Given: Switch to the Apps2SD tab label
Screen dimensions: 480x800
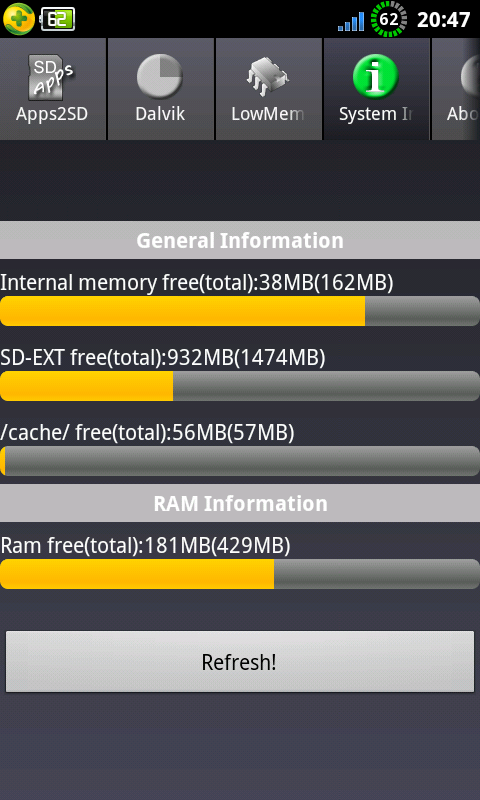Looking at the screenshot, I should coord(52,114).
